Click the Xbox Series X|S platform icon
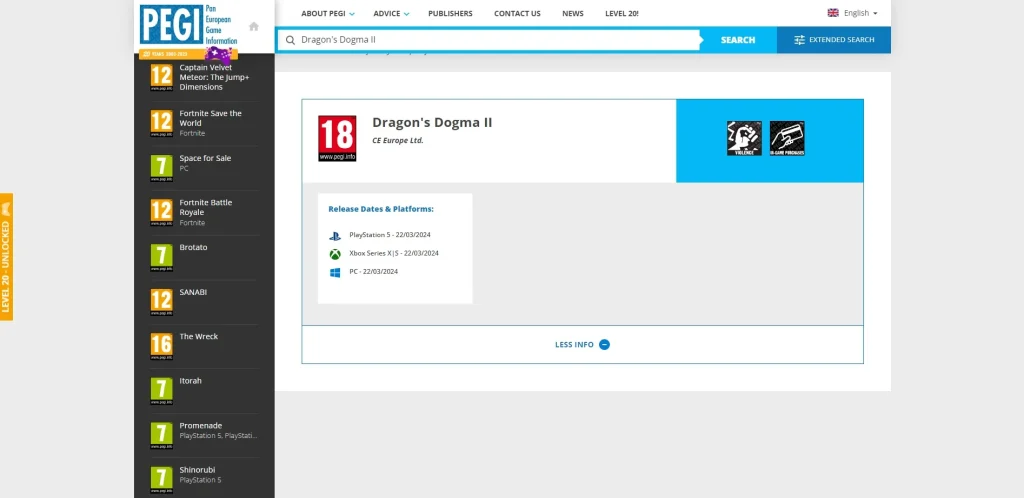This screenshot has width=1024, height=498. click(x=335, y=253)
